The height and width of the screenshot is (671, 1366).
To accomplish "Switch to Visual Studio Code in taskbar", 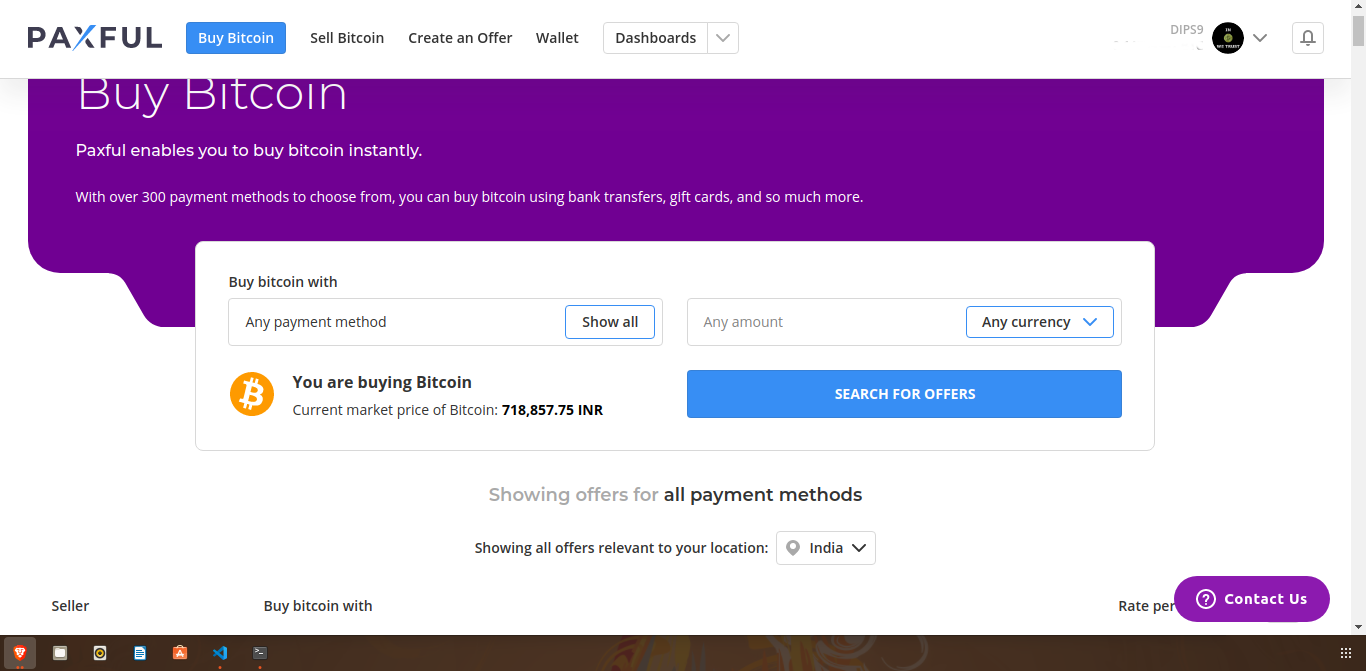I will tap(220, 653).
